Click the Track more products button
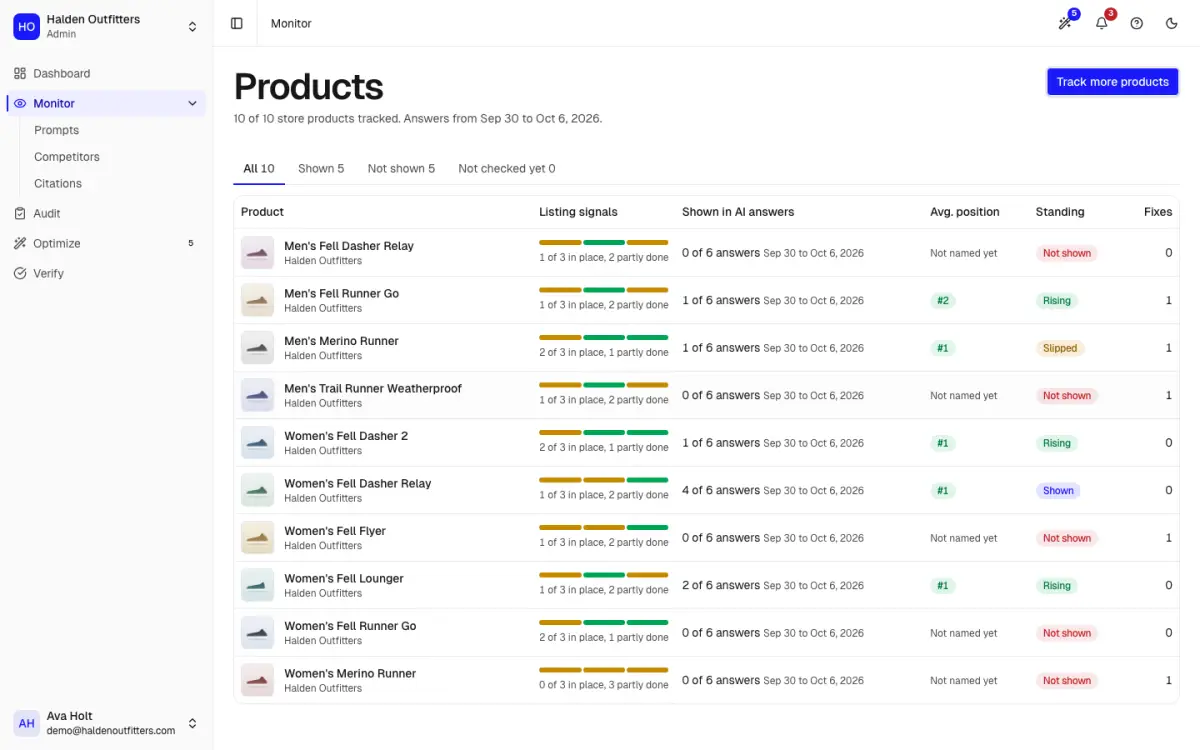This screenshot has width=1200, height=750. (1112, 82)
